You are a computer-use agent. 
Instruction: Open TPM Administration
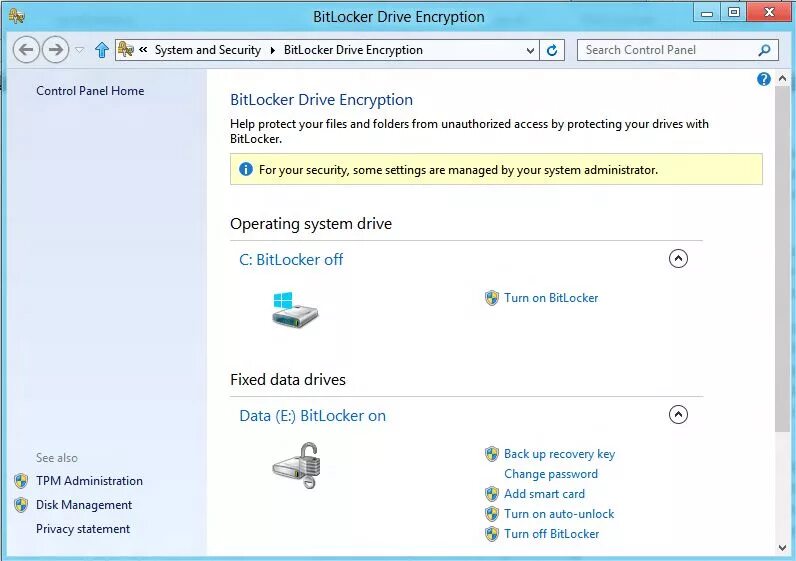point(89,481)
